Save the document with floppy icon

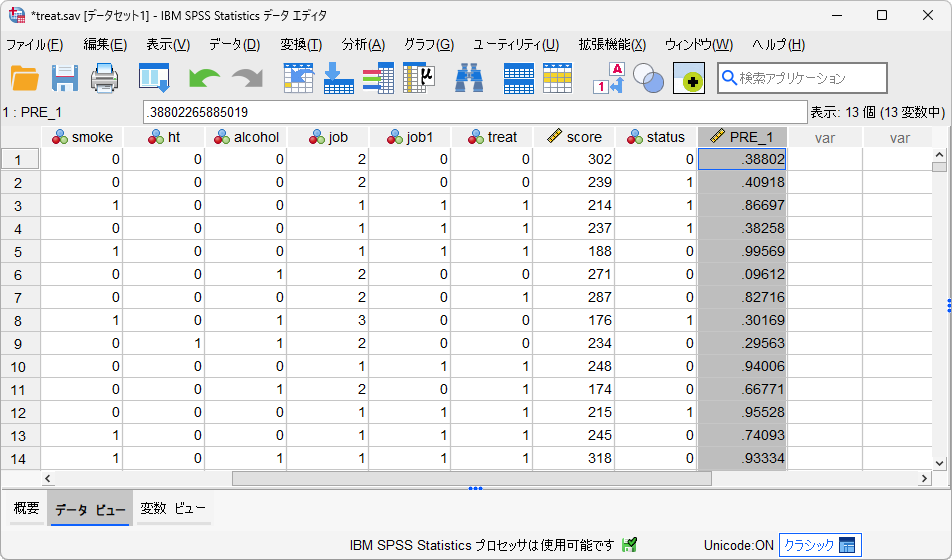tap(64, 78)
